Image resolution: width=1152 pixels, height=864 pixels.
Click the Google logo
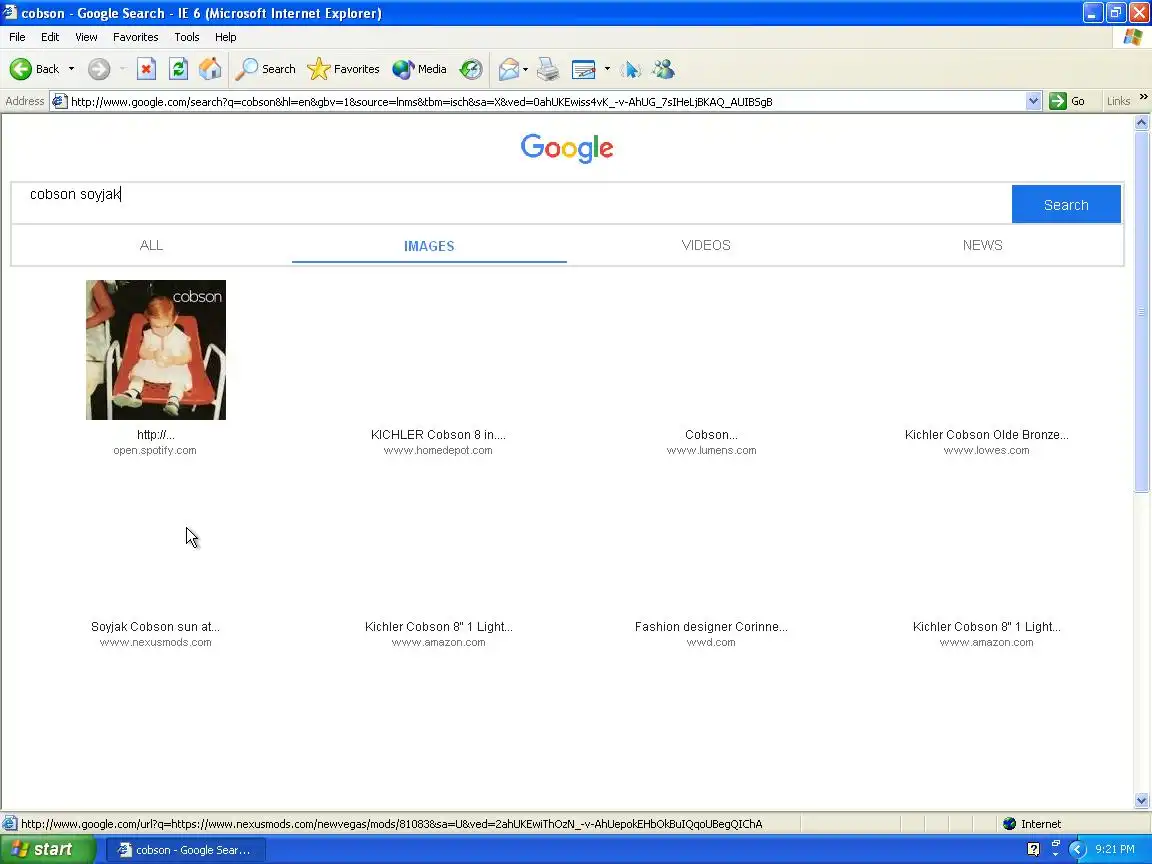[x=567, y=148]
